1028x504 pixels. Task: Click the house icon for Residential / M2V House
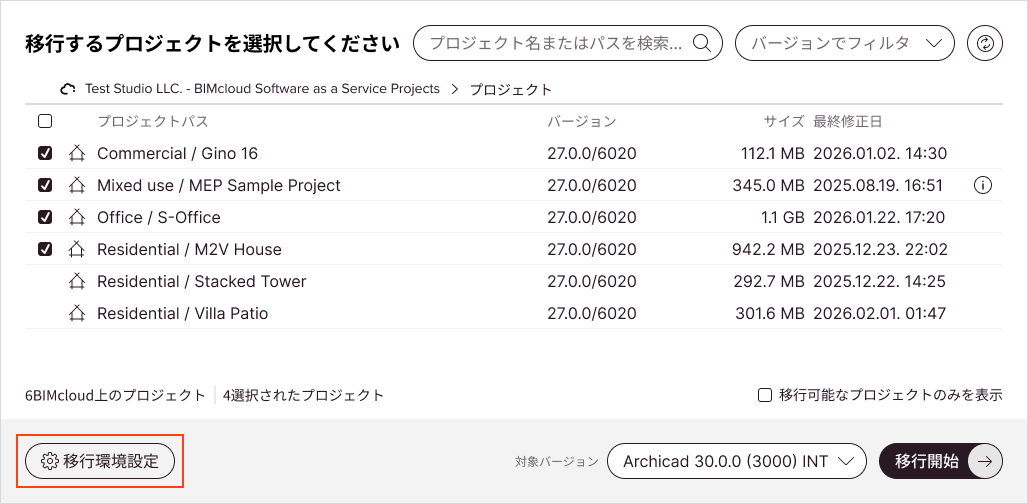point(77,249)
